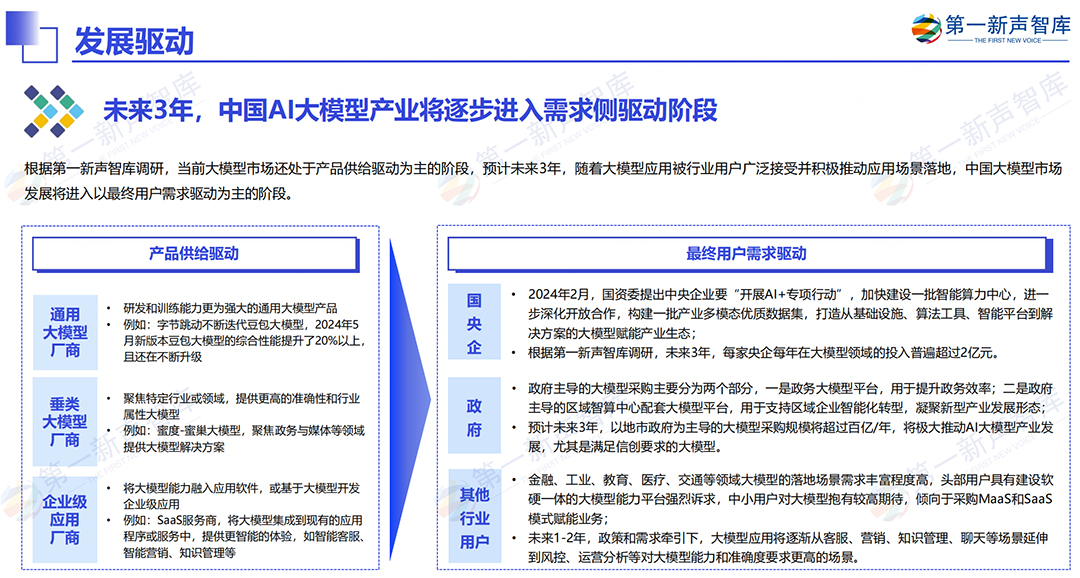This screenshot has height=578, width=1080.
Task: Click the 其他行业用户 label box
Action: pyautogui.click(x=474, y=518)
